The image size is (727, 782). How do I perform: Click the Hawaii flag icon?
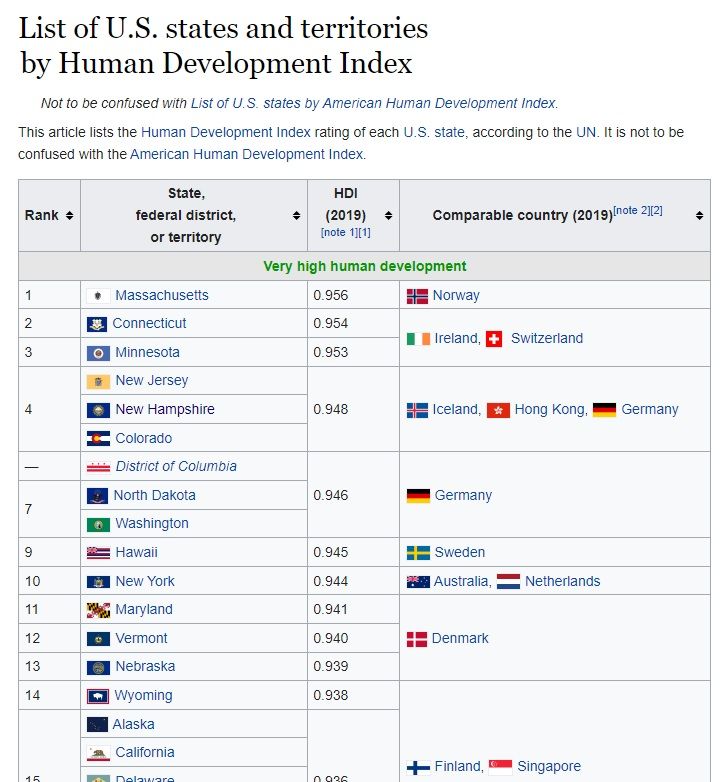click(98, 553)
